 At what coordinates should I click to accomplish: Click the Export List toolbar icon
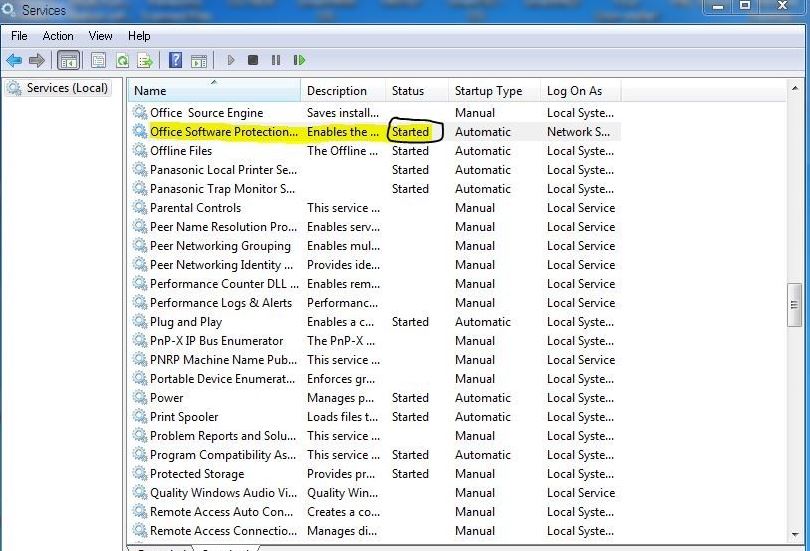tap(145, 61)
